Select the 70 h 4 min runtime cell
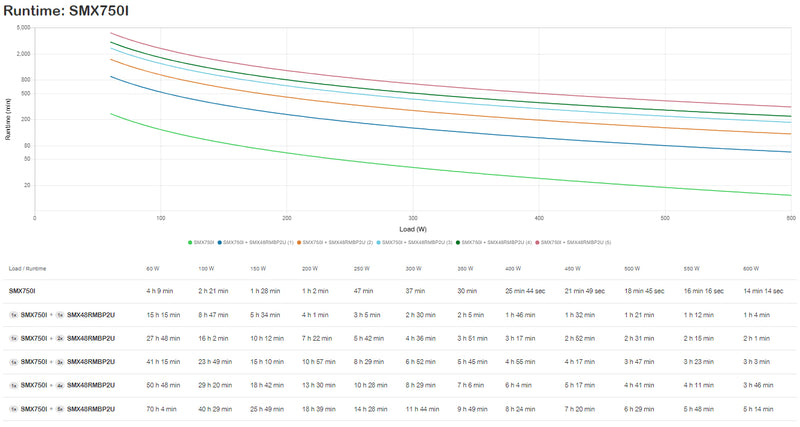Screen dimensions: 800x427 point(163,409)
